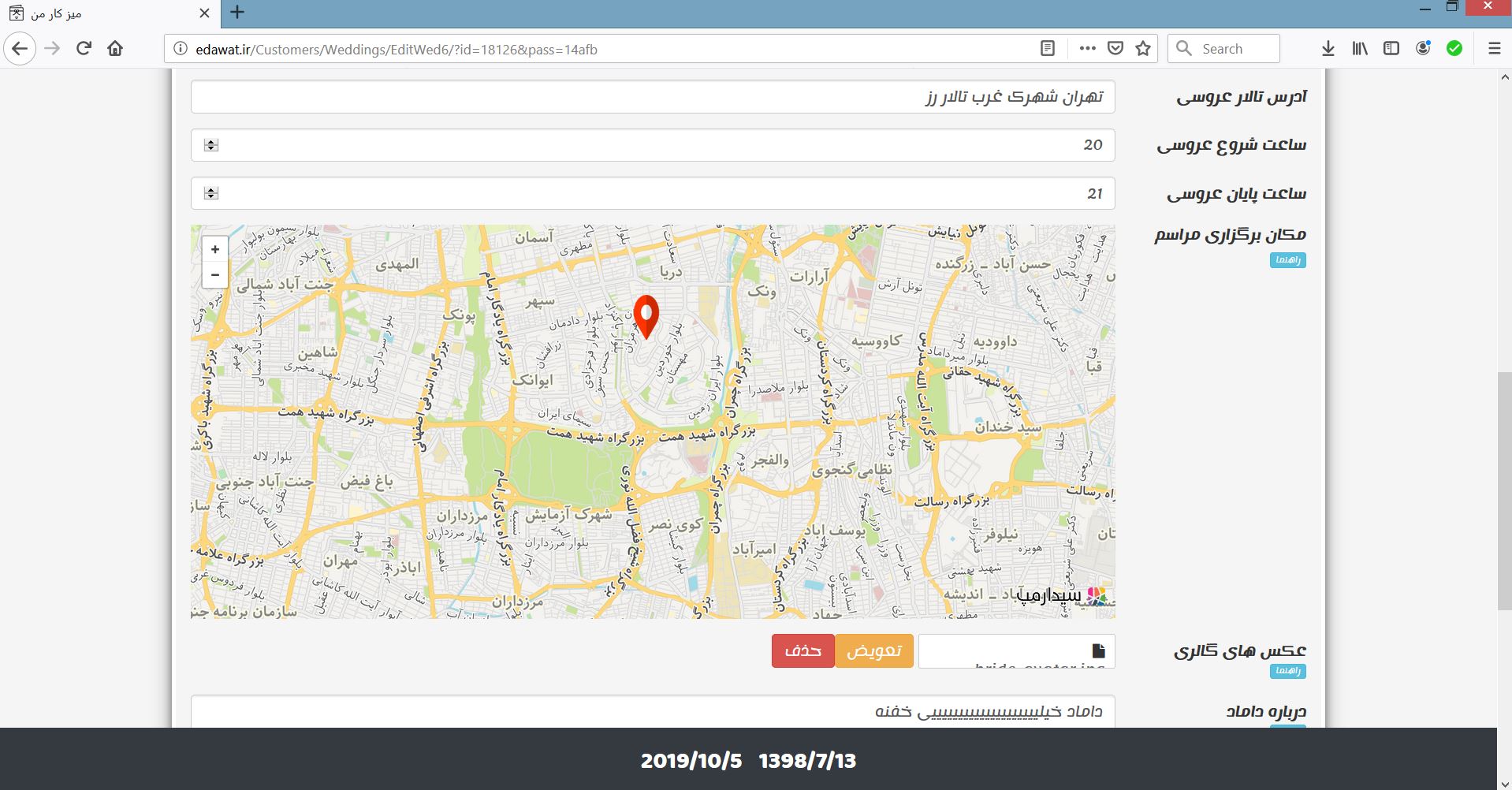The image size is (1512, 790).
Task: Edit the wedding hall address field
Action: click(653, 97)
